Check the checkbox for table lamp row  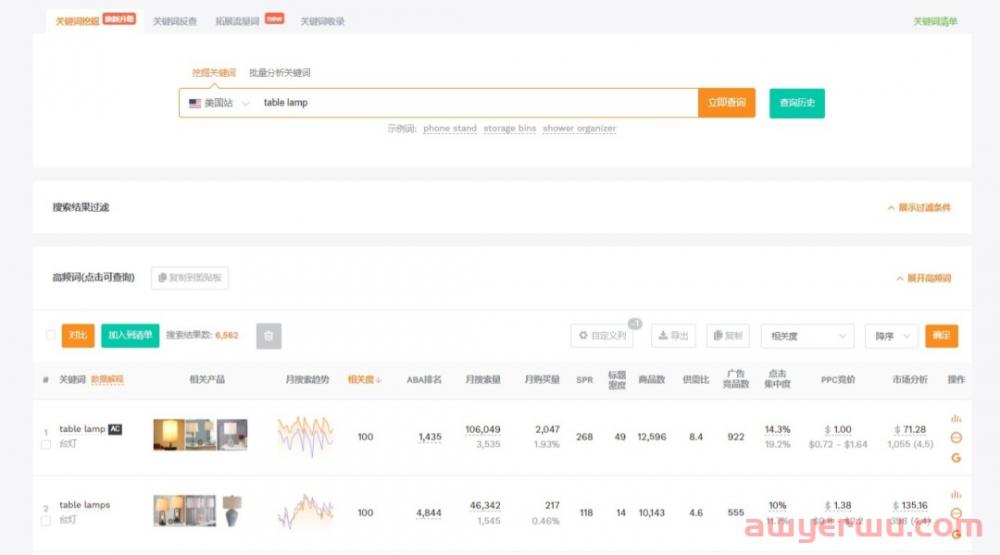tap(46, 444)
